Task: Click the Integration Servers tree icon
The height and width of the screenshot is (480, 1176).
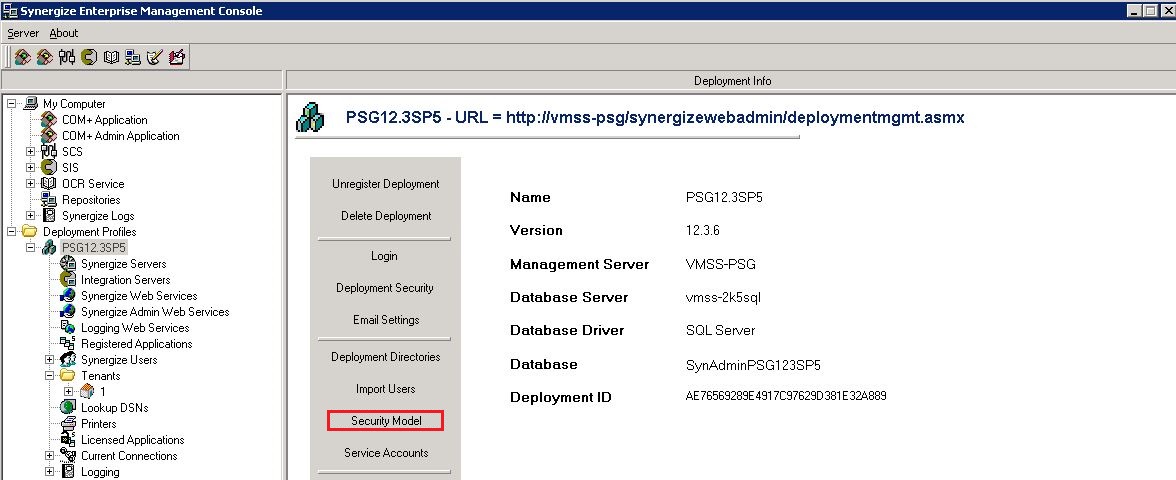Action: [68, 279]
